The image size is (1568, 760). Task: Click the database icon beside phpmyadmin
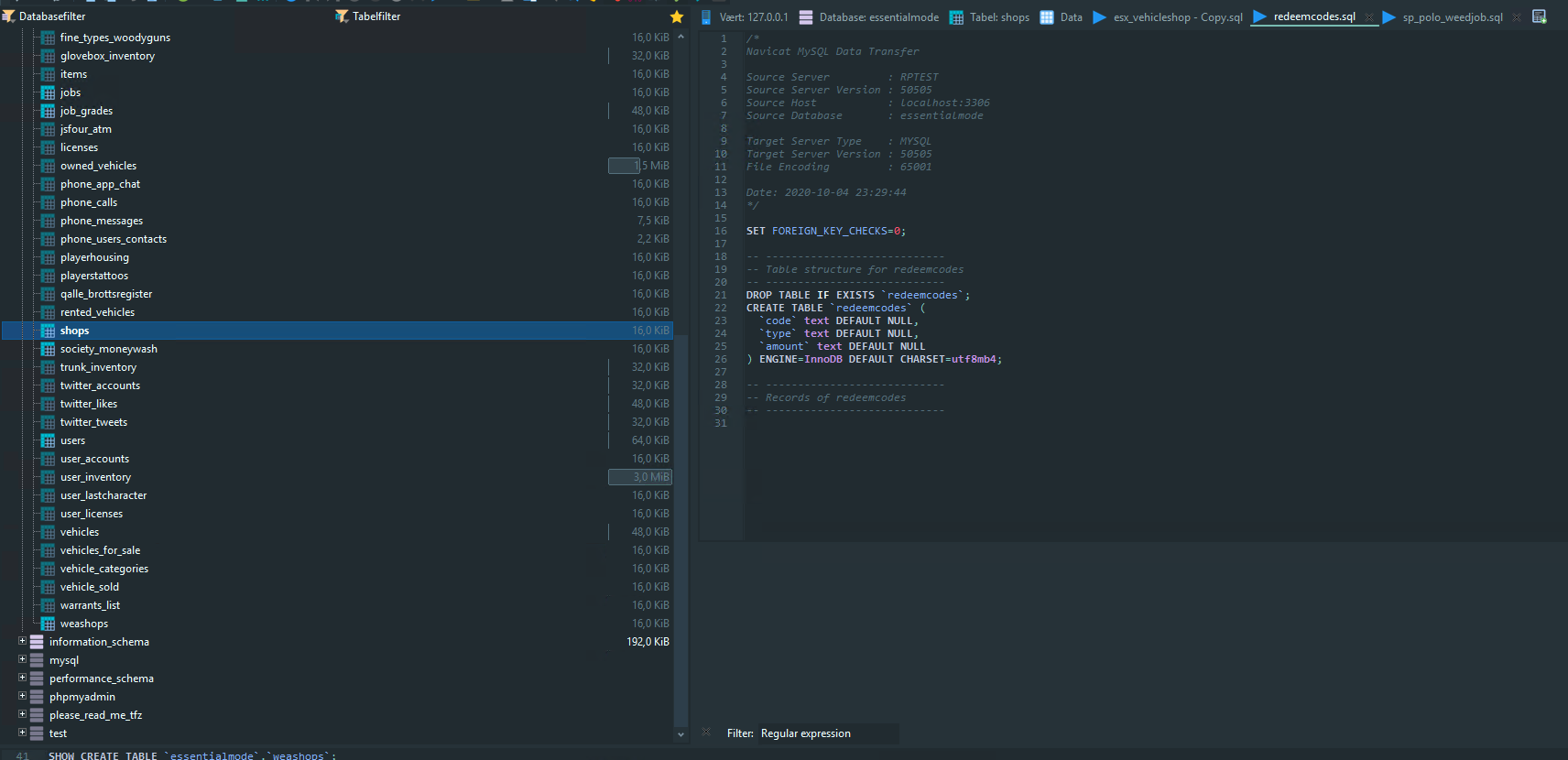point(37,697)
